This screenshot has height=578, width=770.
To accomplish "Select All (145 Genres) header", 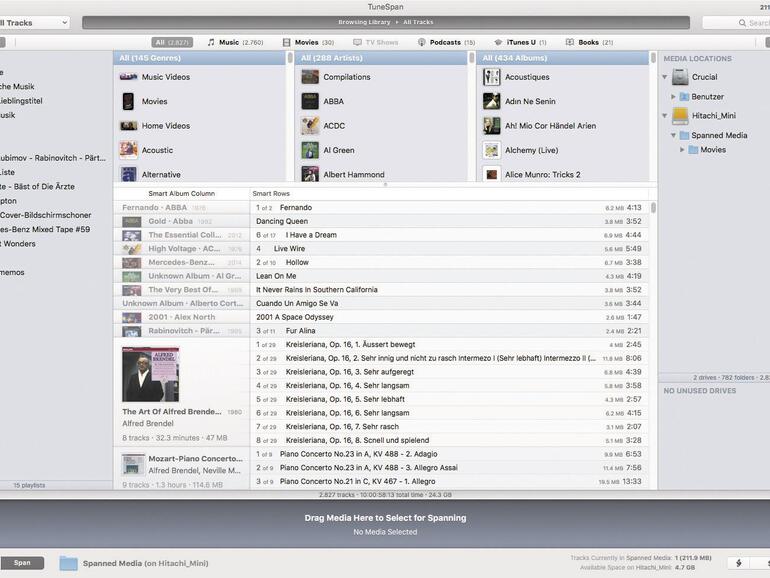I will (x=199, y=58).
